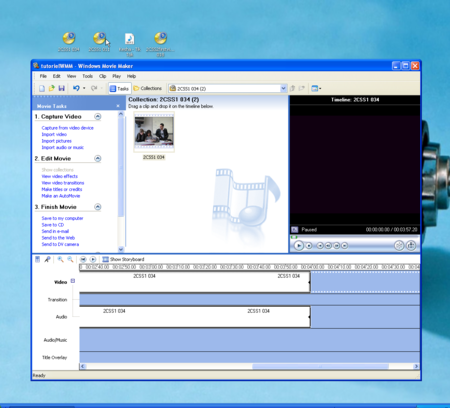Click Capture from video device link
Screen dimensions: 450x408
67,128
